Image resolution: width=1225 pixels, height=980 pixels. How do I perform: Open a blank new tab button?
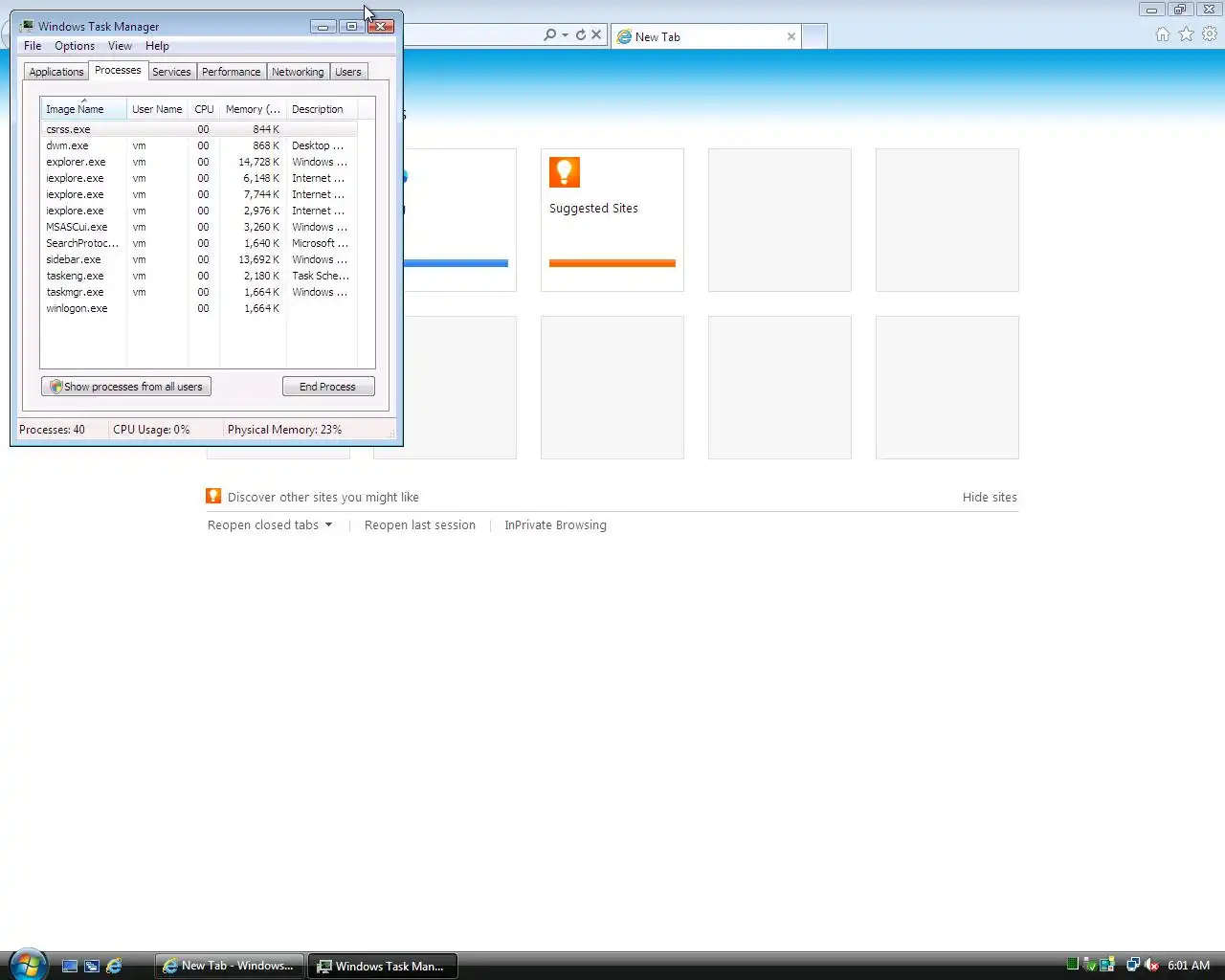pyautogui.click(x=815, y=36)
